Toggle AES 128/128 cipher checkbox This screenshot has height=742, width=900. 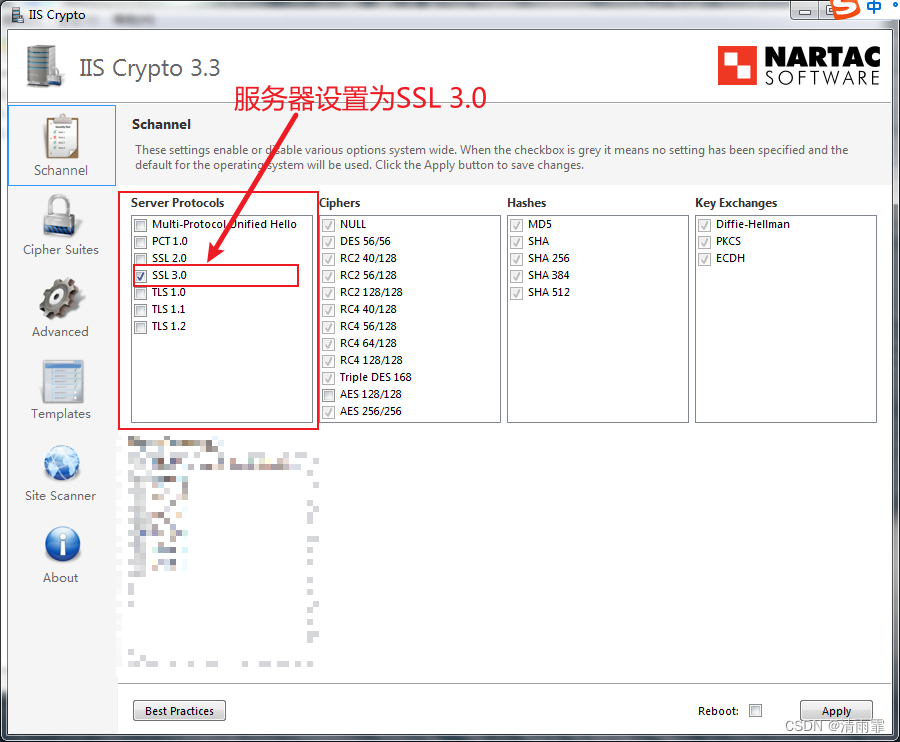(328, 395)
